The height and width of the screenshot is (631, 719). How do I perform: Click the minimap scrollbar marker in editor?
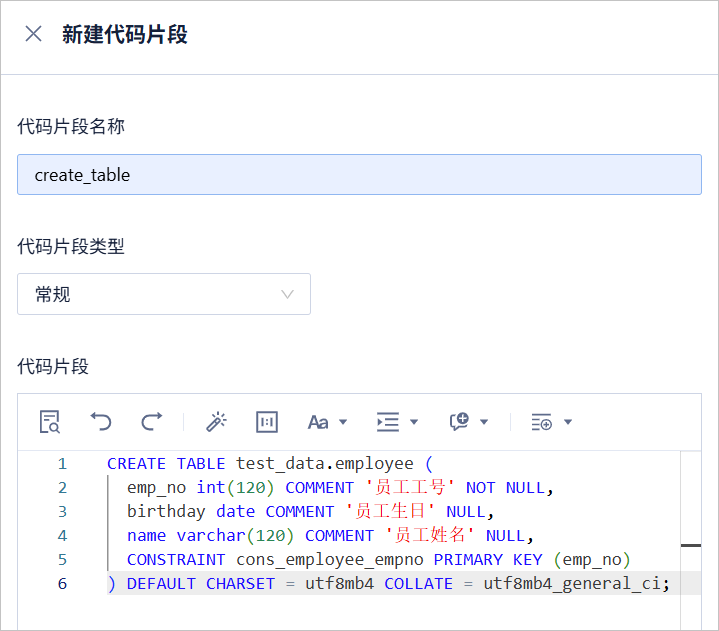click(x=691, y=546)
